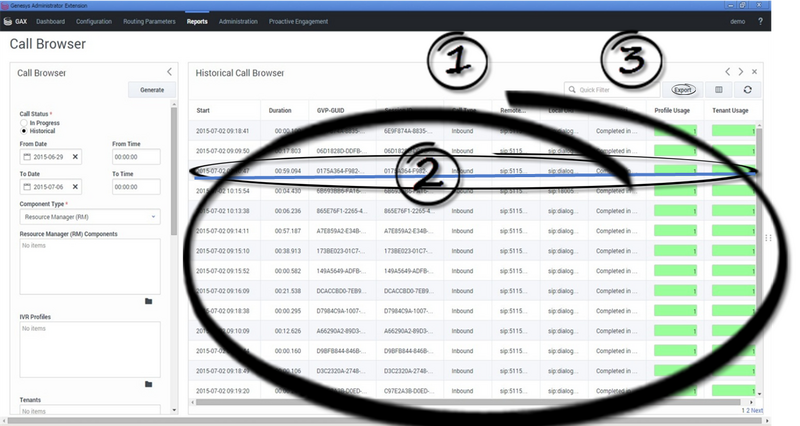Select In Progress call status
800x426 pixels.
pos(23,123)
